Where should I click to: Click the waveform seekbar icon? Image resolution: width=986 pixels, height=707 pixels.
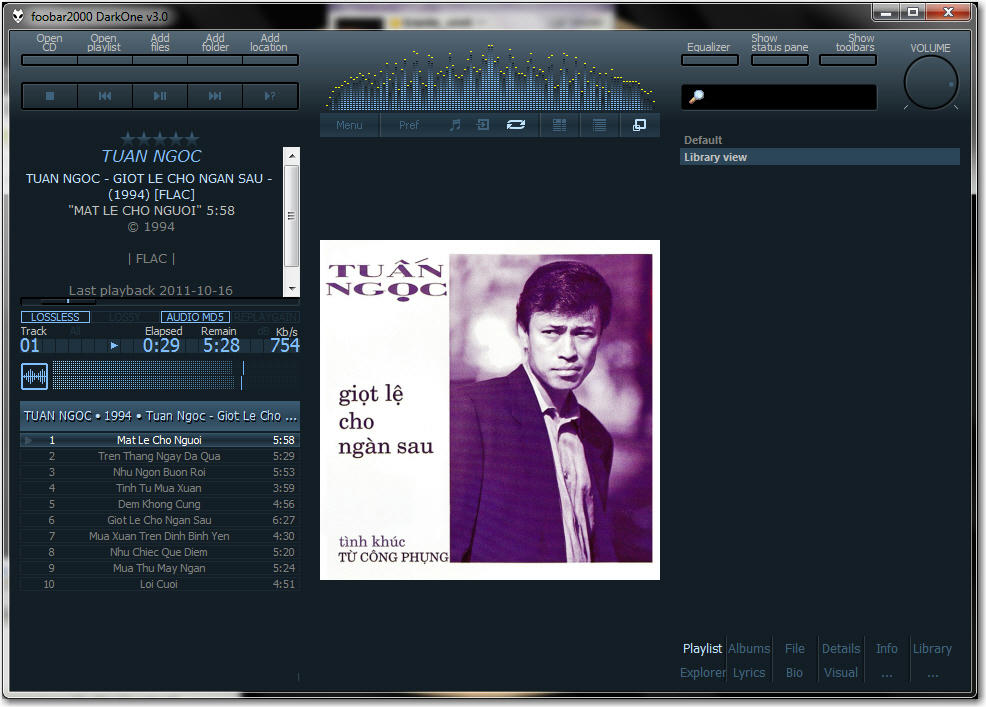click(35, 376)
